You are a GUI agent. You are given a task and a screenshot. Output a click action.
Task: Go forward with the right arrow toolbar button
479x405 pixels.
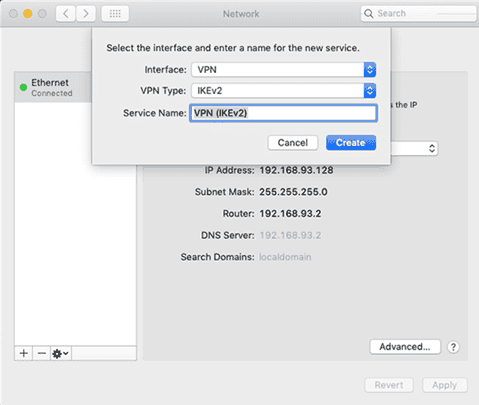tap(86, 14)
